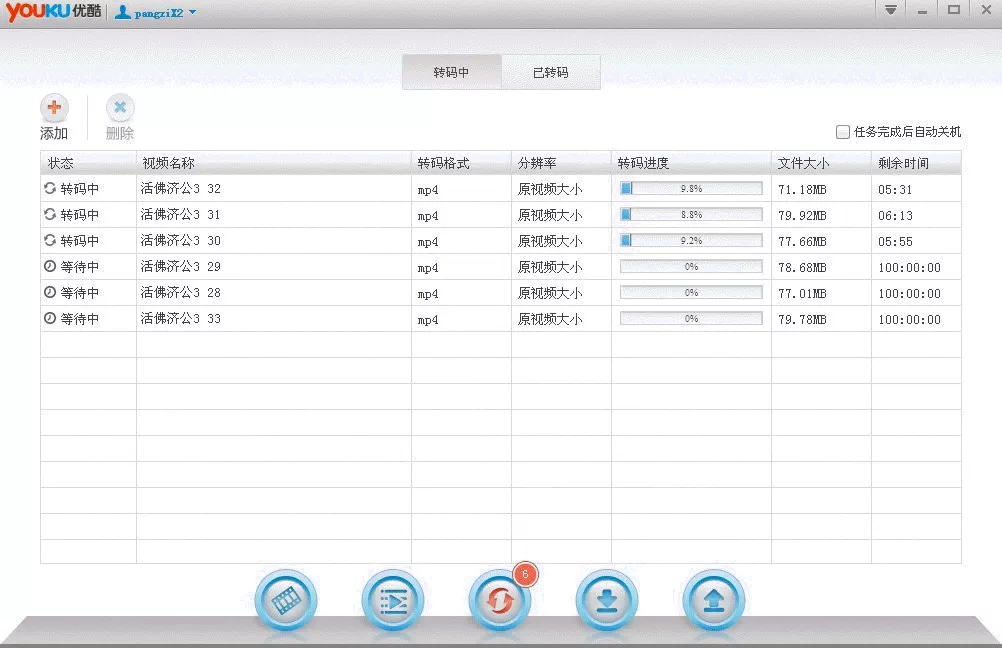Image resolution: width=1002 pixels, height=648 pixels.
Task: Click the spinning status icon for 活佛济公3 32
Action: pyautogui.click(x=50, y=189)
